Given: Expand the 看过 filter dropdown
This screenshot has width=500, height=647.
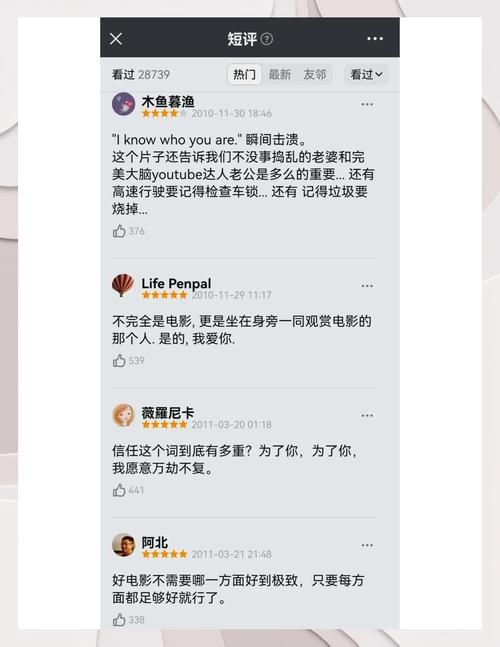Looking at the screenshot, I should (x=366, y=75).
